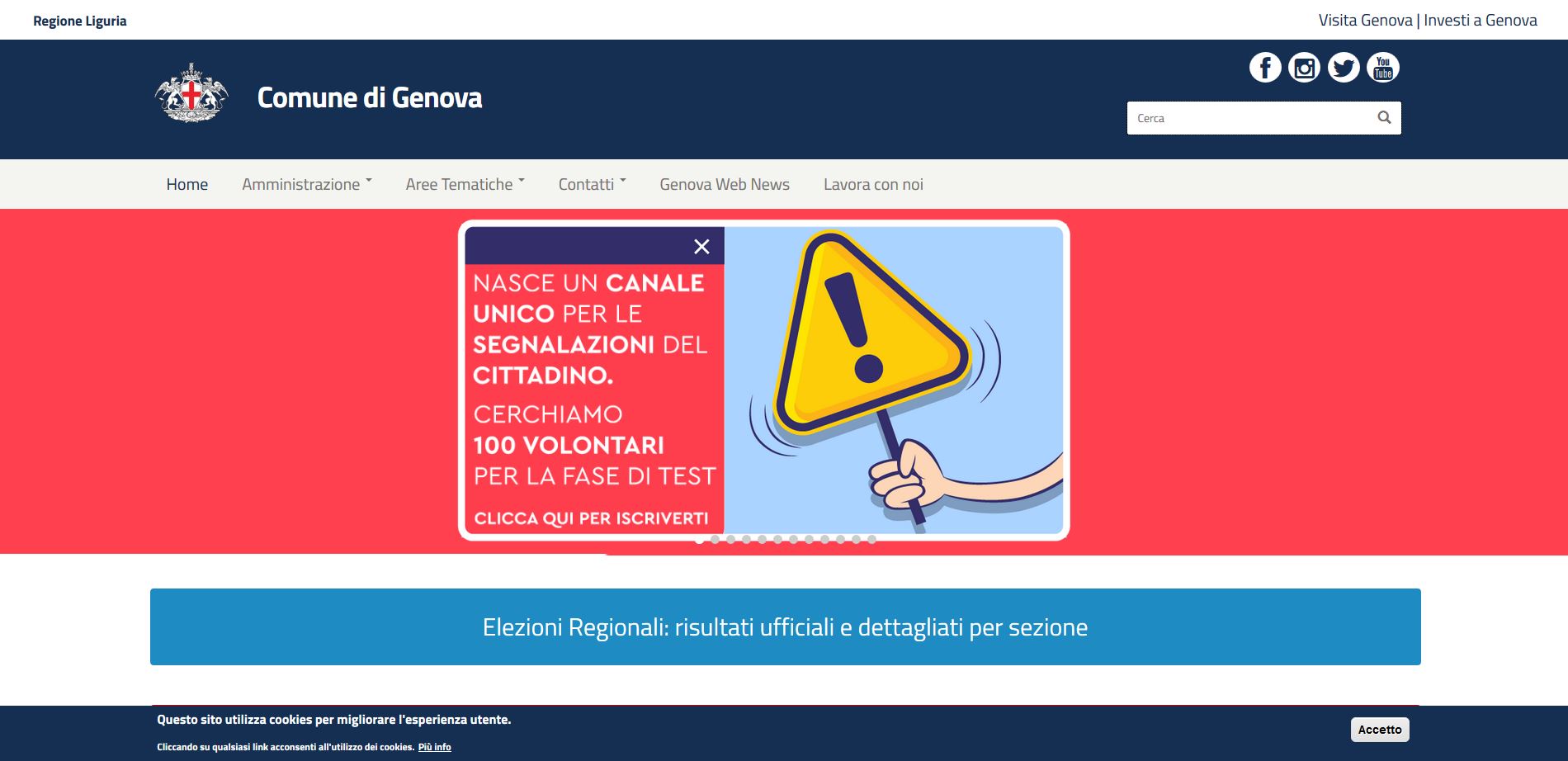Open the Facebook social icon
Screen dimensions: 1568x761
(1265, 68)
